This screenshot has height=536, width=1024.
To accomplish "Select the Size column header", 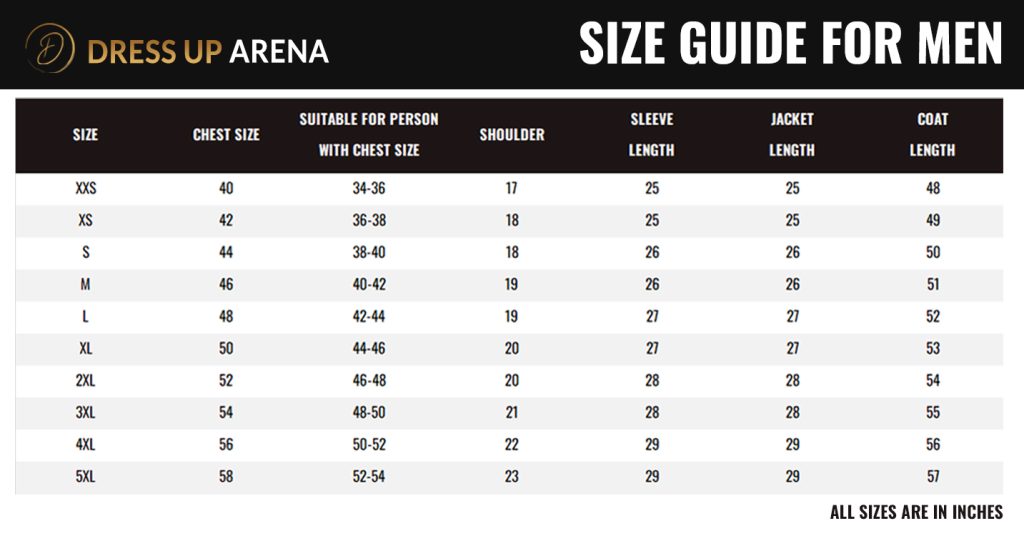I will pyautogui.click(x=85, y=135).
